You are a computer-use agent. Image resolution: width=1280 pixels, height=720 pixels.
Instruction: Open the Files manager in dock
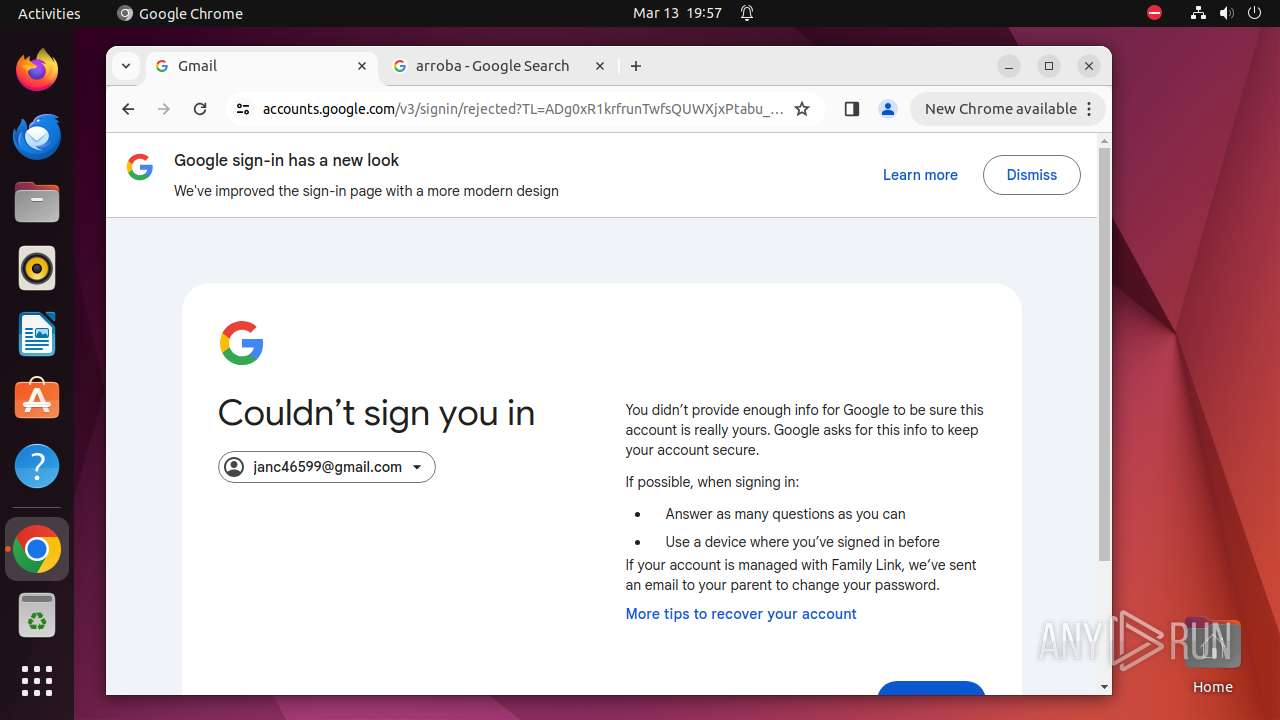[37, 202]
